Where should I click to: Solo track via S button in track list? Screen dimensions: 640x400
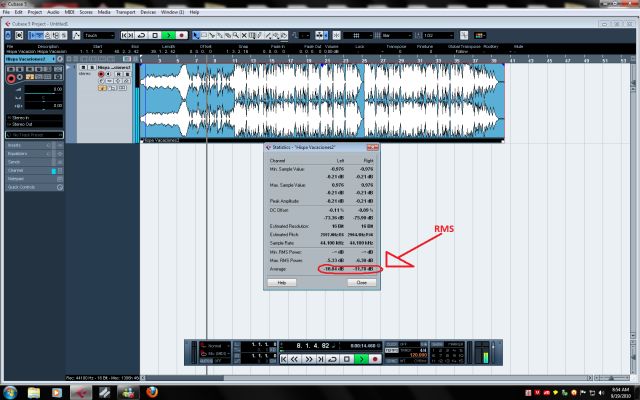[x=92, y=67]
